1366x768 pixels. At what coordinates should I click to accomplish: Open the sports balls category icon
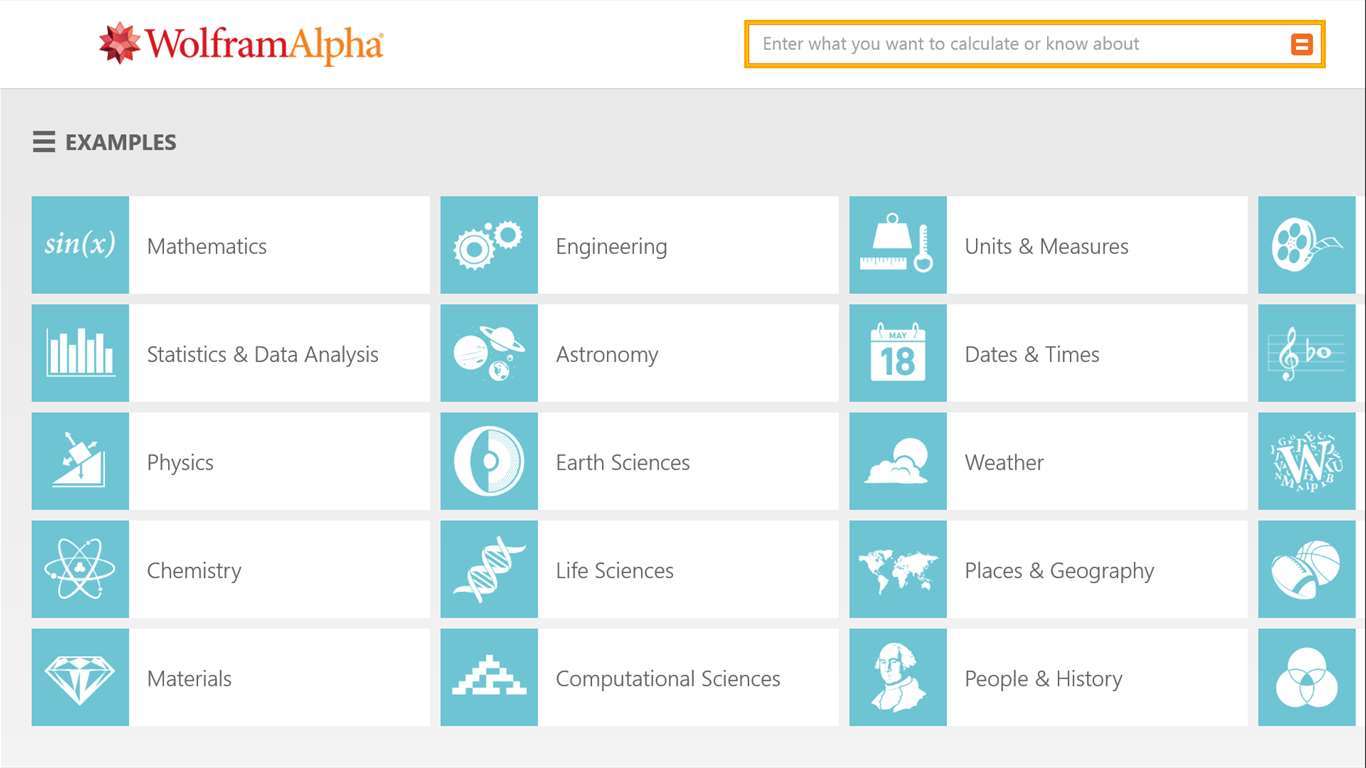click(x=1306, y=569)
